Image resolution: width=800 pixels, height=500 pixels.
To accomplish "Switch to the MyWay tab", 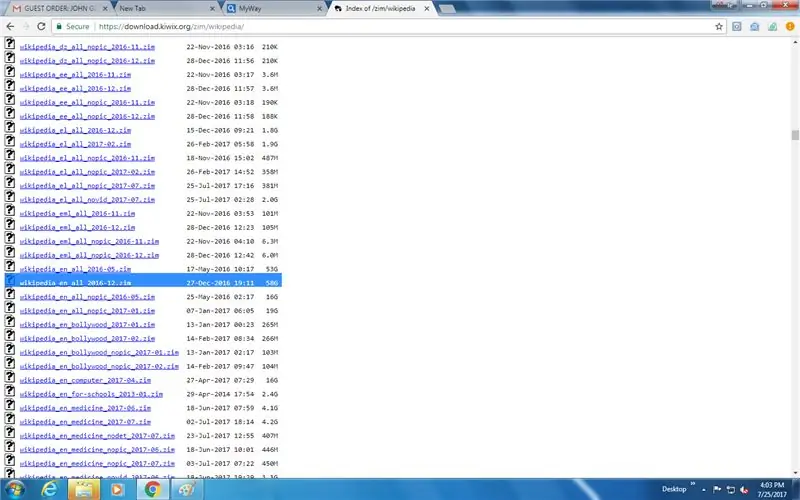I will [x=274, y=9].
